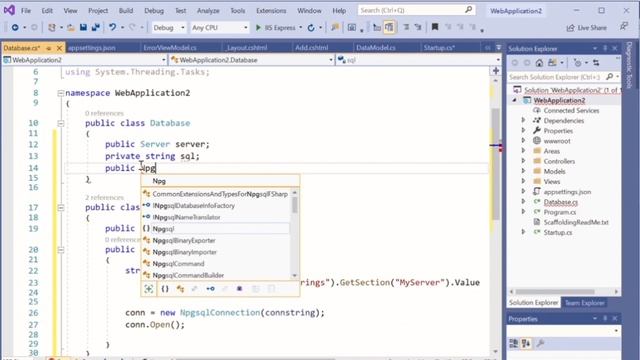Select NpgsqlBinaryExporter in IntelliSense list
This screenshot has height=360, width=640.
click(184, 240)
